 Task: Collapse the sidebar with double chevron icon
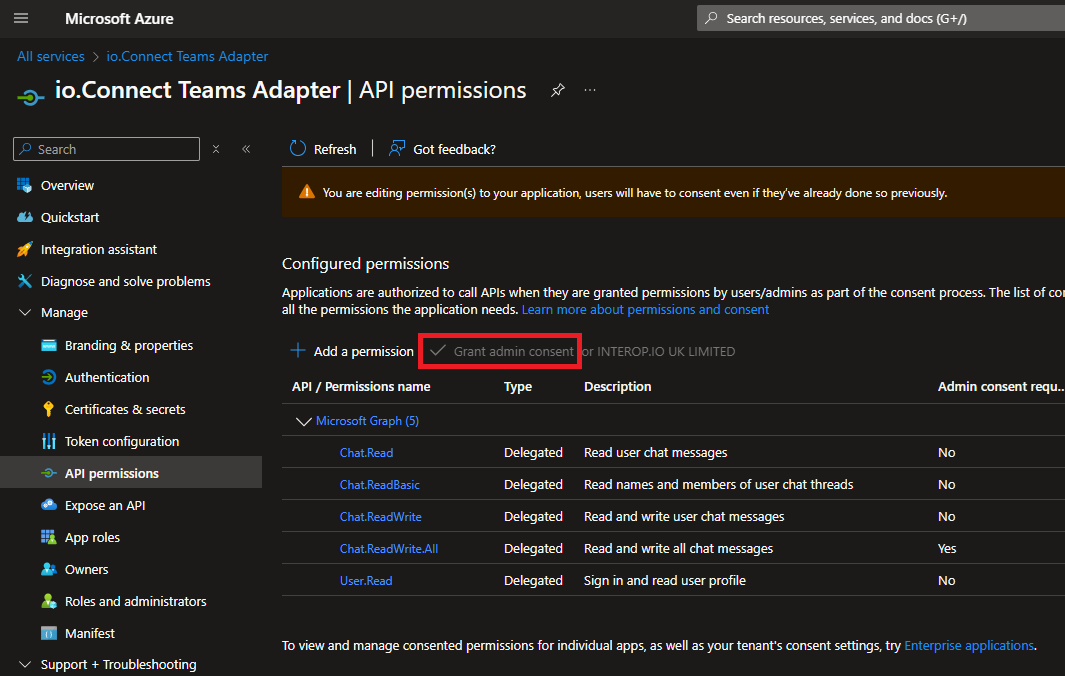click(246, 149)
